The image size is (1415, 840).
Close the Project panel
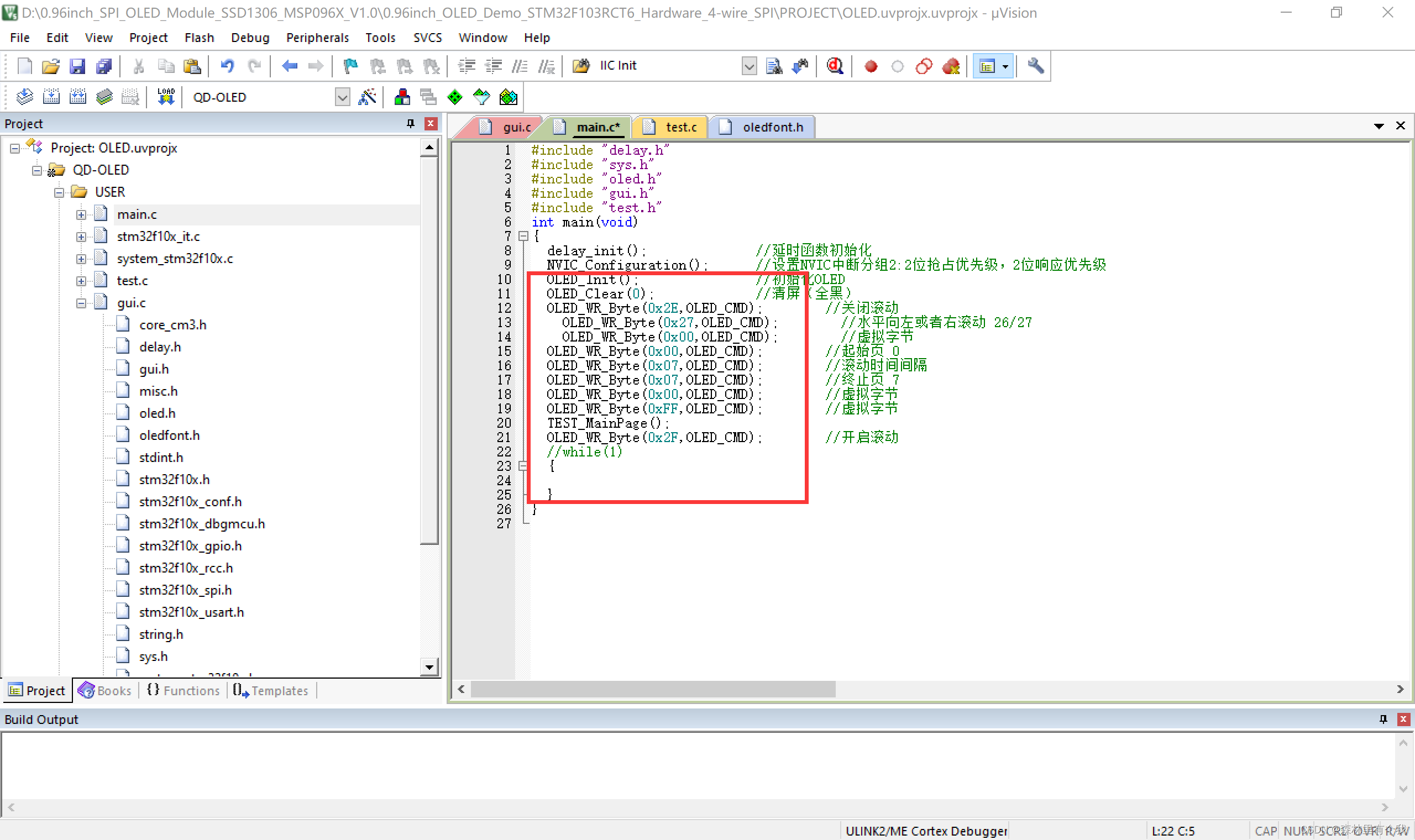click(431, 123)
